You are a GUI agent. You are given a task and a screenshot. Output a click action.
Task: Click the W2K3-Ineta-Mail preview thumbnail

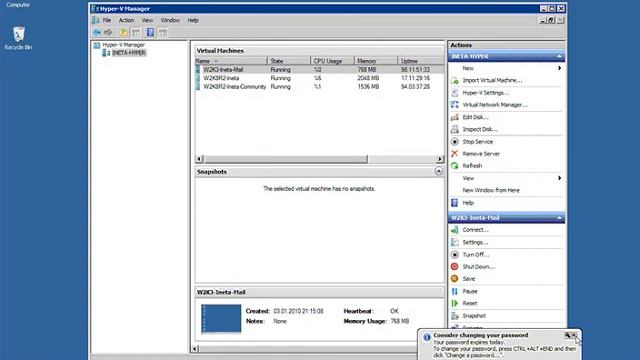pos(221,318)
